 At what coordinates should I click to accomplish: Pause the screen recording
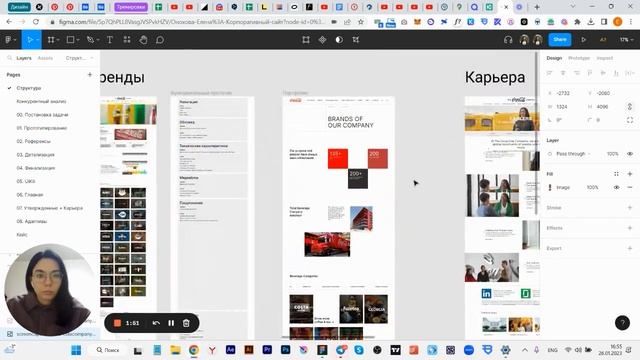[x=171, y=323]
